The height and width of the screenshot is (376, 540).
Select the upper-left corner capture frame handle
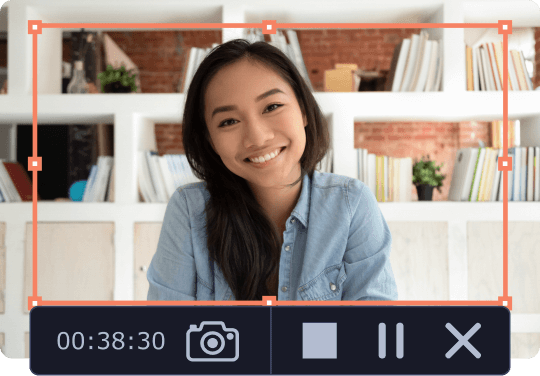pyautogui.click(x=35, y=27)
